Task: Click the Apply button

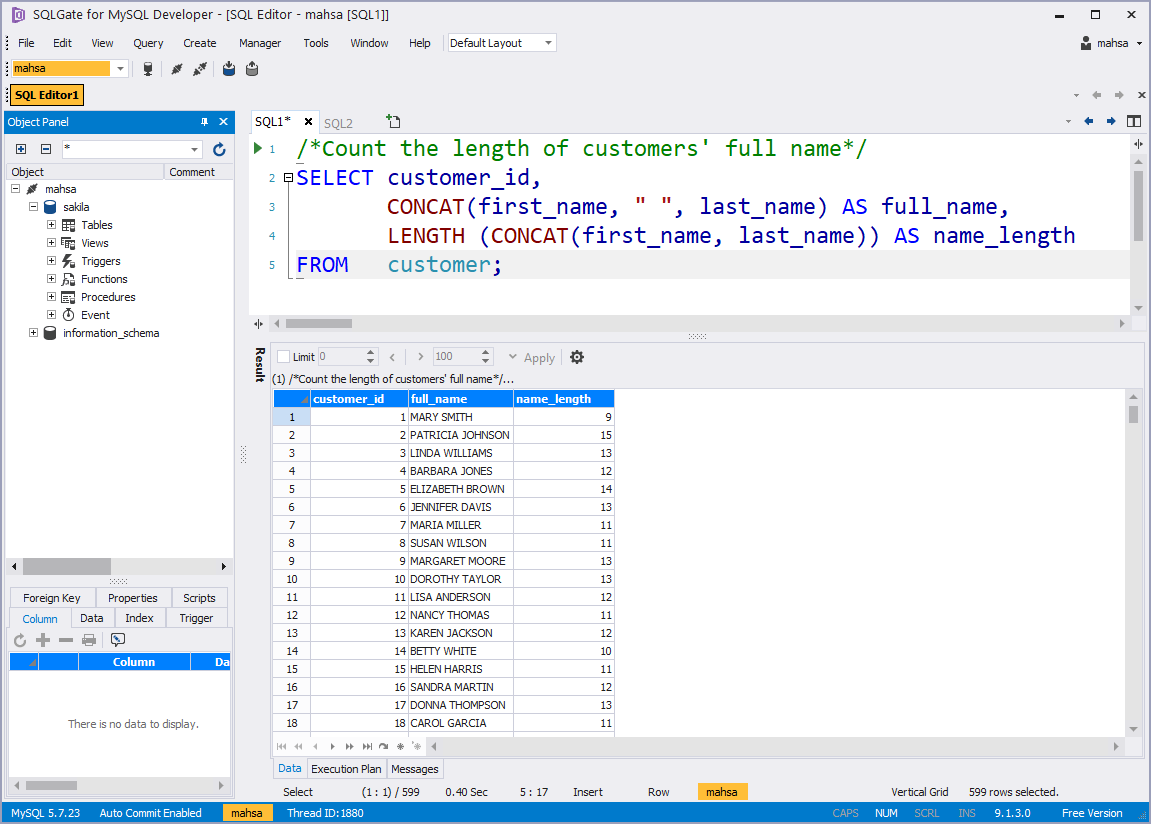Action: point(540,358)
